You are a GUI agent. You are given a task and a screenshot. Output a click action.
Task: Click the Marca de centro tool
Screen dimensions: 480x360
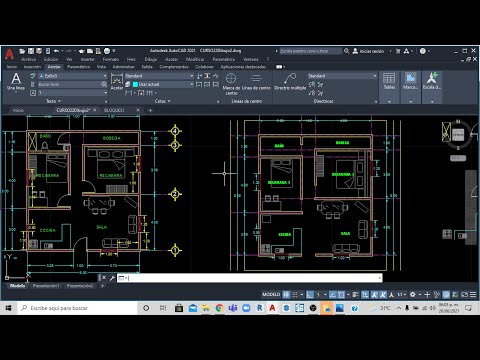pos(231,84)
